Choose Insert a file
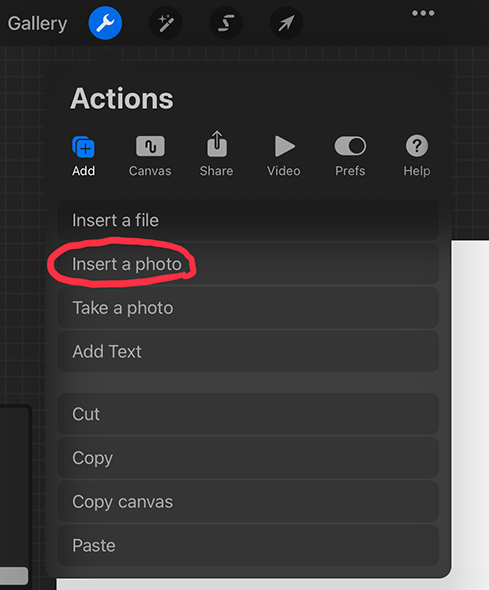Viewport: 489px width, 590px height. tap(248, 220)
